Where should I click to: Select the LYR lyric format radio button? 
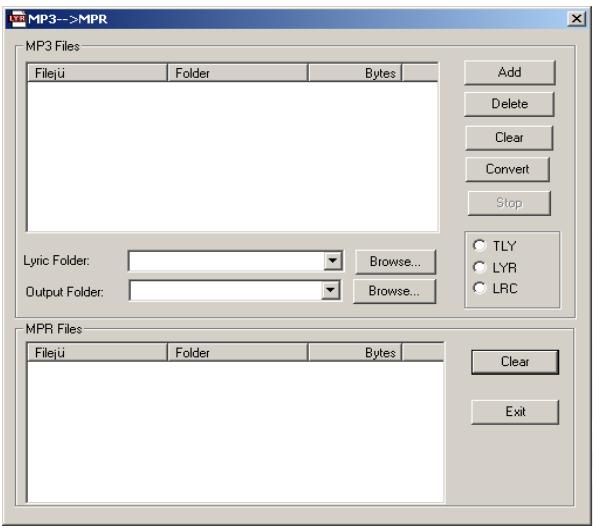pos(479,267)
